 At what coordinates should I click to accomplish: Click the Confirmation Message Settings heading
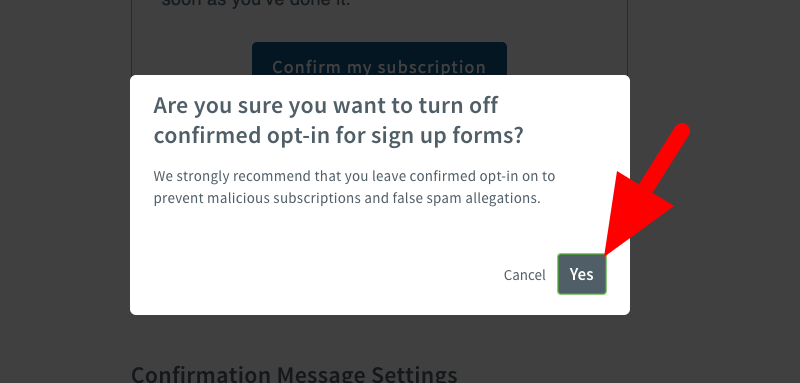pos(294,374)
